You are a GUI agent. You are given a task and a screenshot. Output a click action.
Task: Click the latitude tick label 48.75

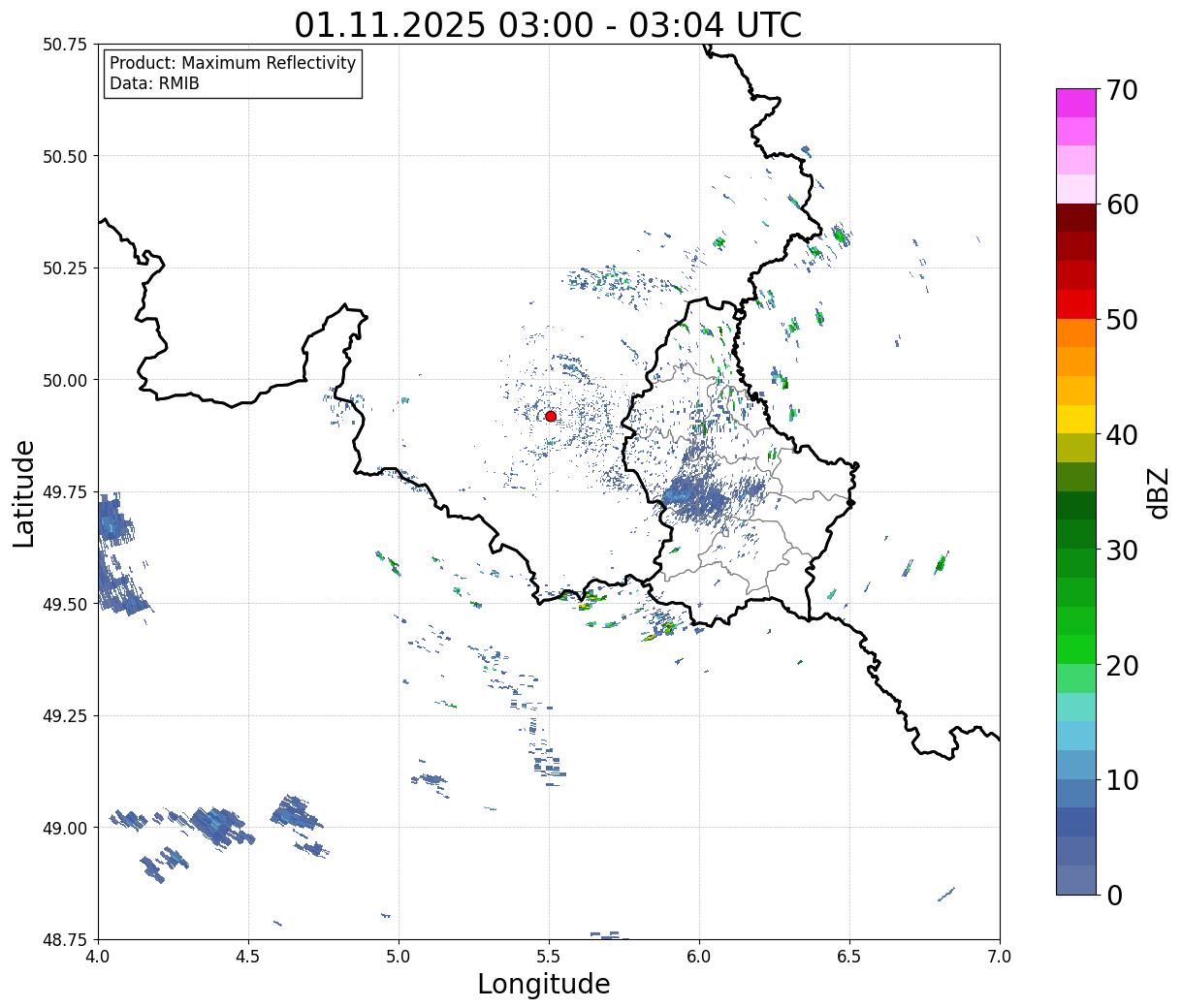tap(65, 940)
